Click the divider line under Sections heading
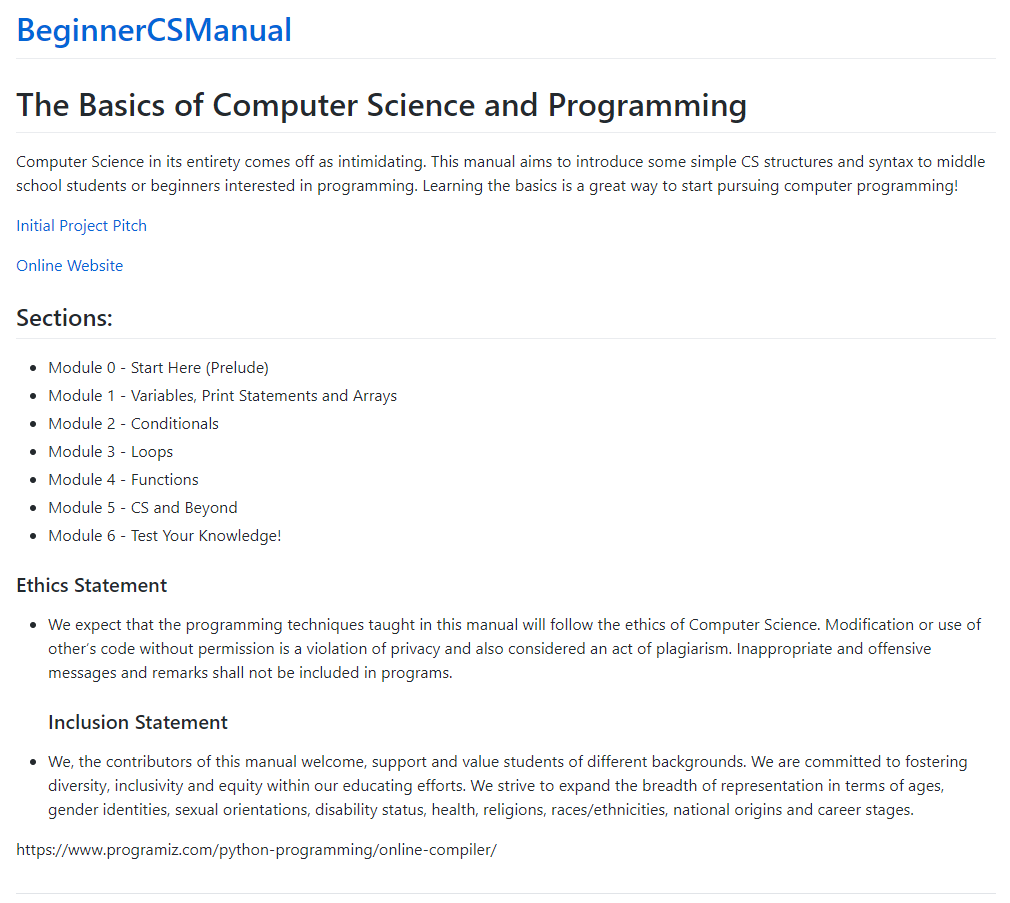Image resolution: width=1010 pixels, height=903 pixels. pos(505,338)
